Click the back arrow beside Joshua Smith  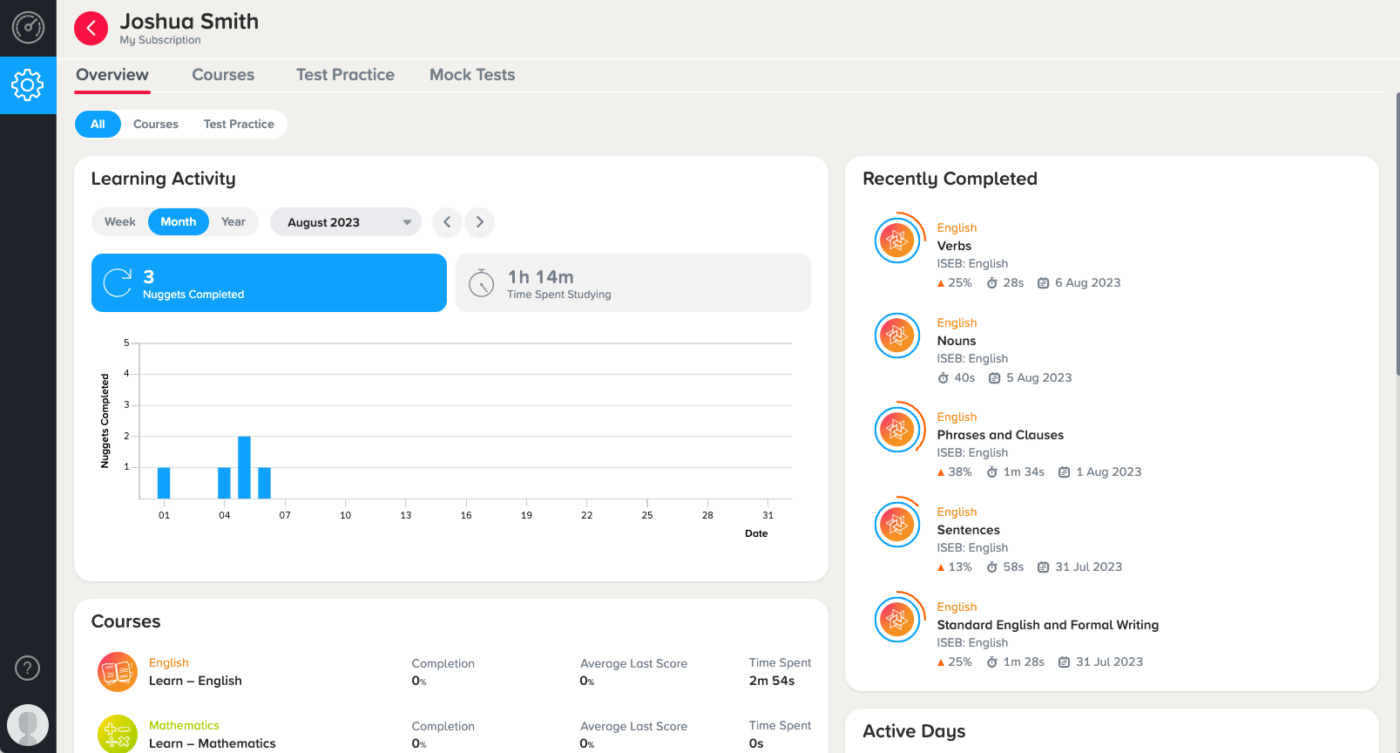(90, 27)
